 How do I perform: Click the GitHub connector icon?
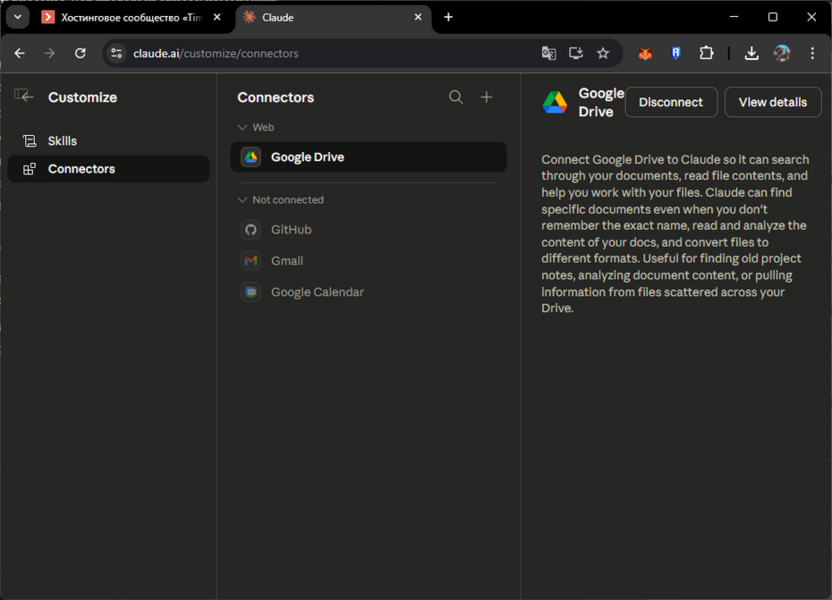pos(251,230)
